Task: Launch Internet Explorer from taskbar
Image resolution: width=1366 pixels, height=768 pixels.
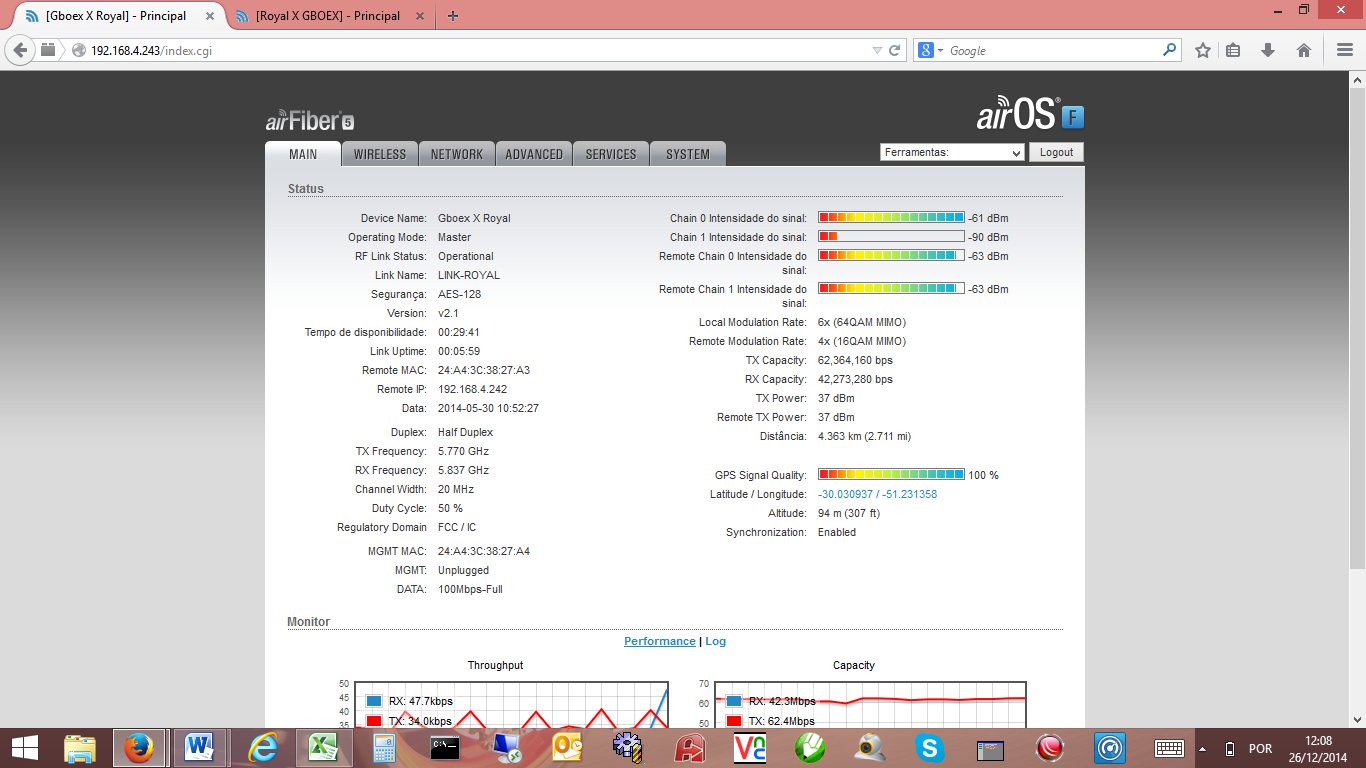Action: (x=263, y=748)
